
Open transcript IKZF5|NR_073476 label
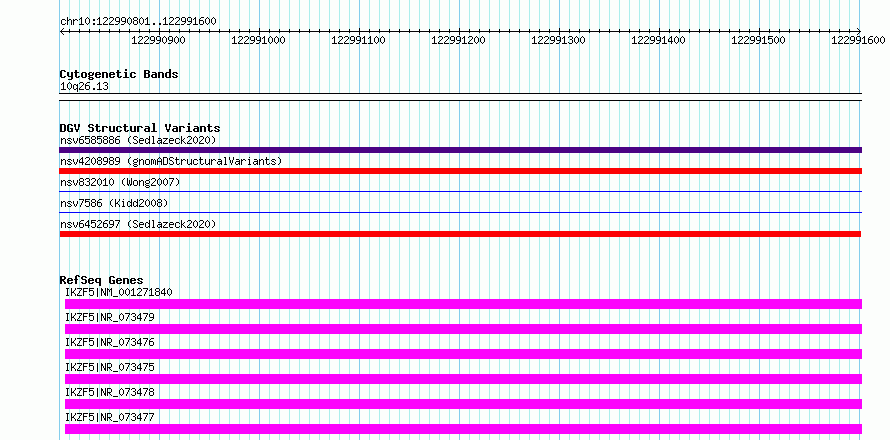pyautogui.click(x=110, y=342)
